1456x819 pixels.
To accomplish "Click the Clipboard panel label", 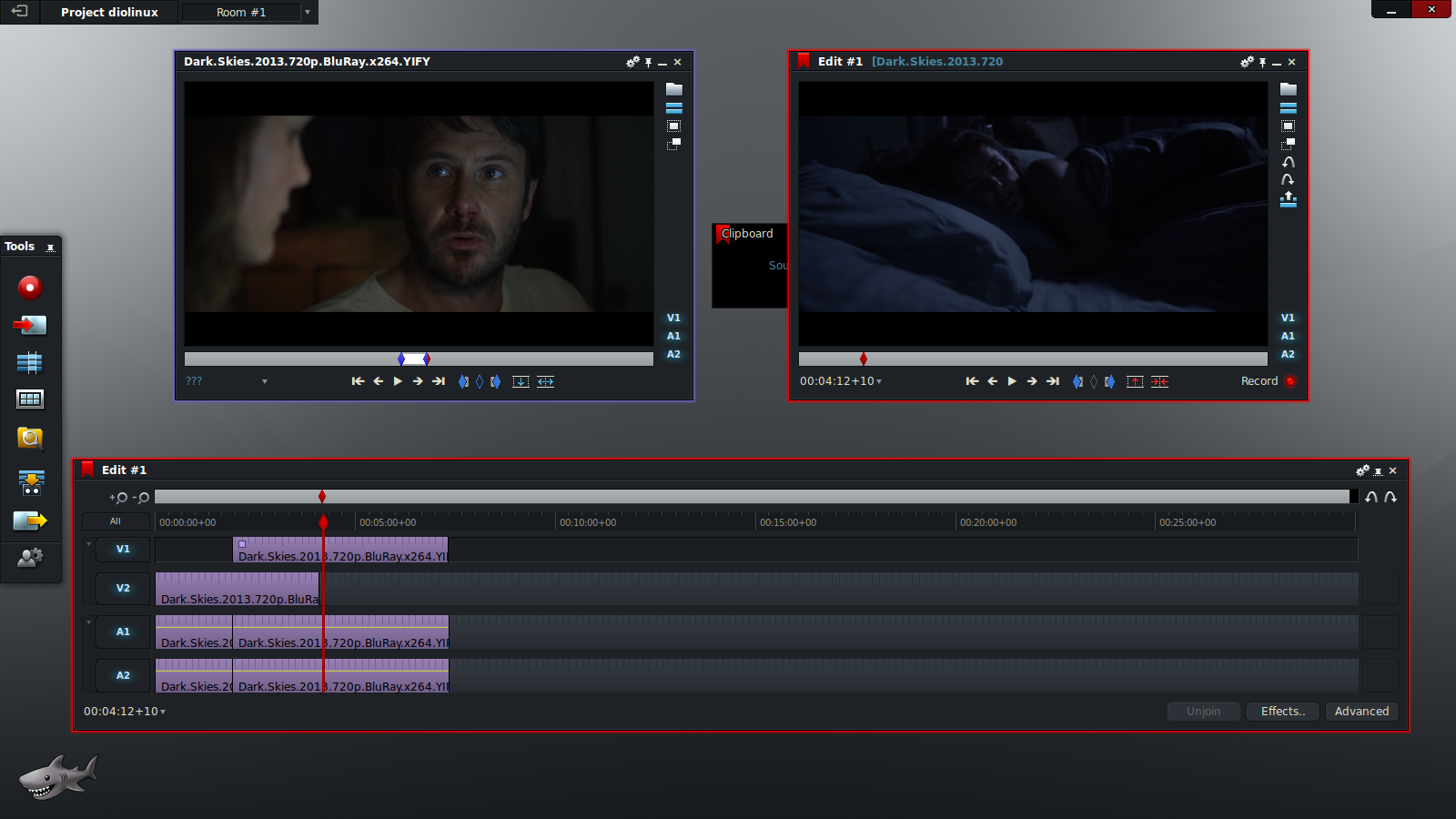I will tap(747, 234).
